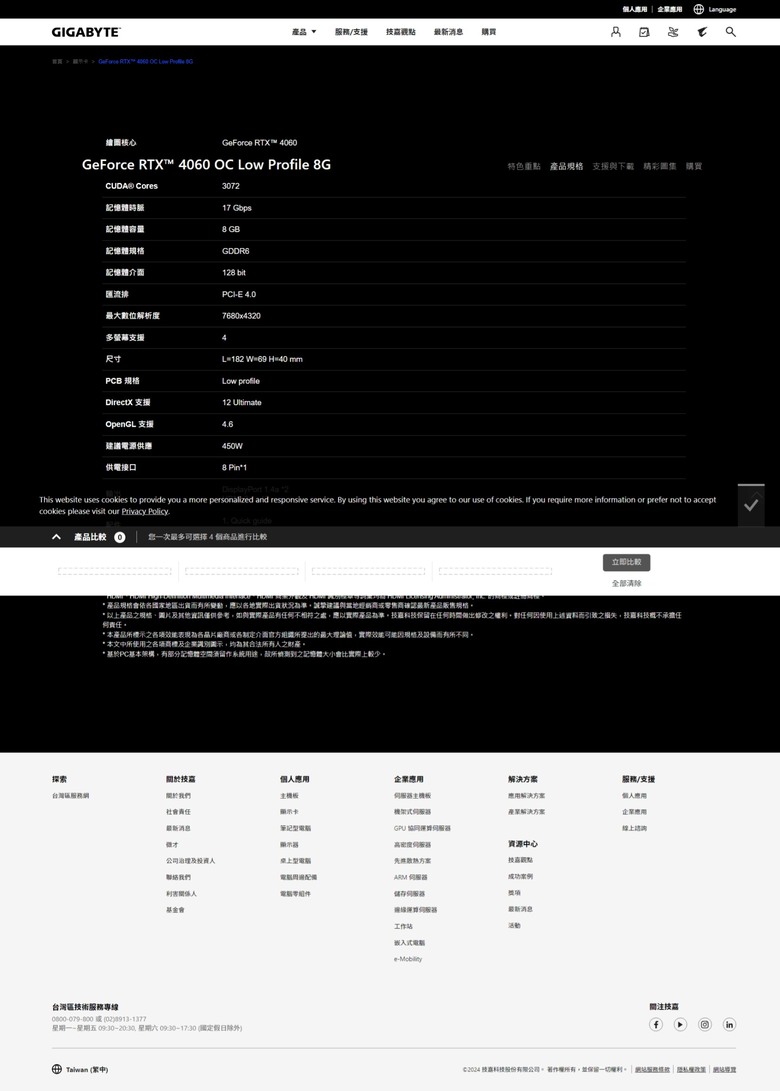Open 技嘉觀點 in the top menu
Screen dimensions: 780x1091
coord(401,32)
